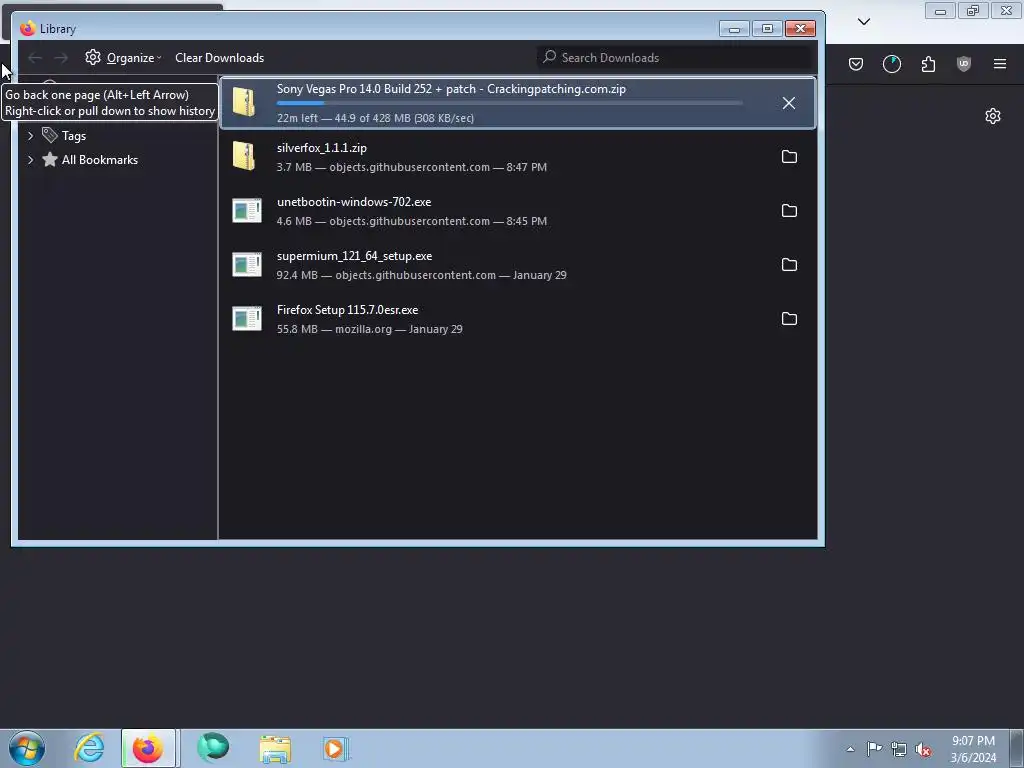Click the Show Desktop button
The height and width of the screenshot is (768, 1024).
1017,748
